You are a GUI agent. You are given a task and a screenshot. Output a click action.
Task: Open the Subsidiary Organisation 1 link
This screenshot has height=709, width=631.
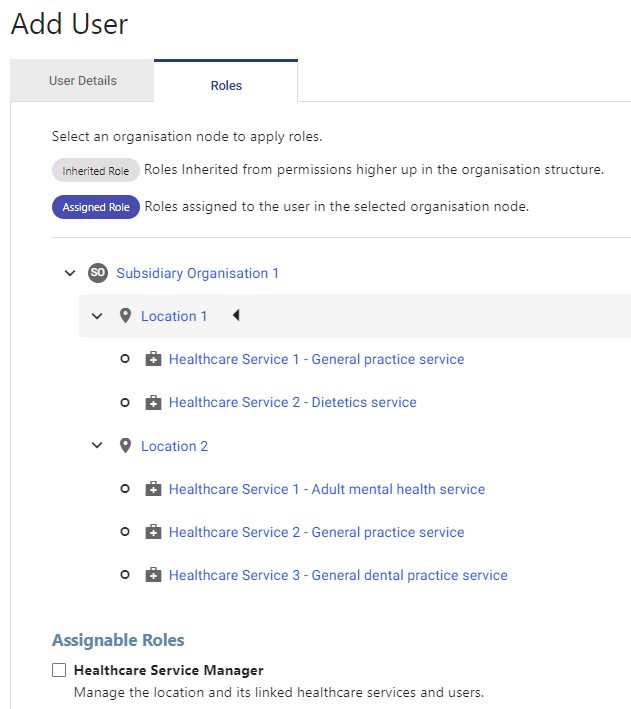pos(197,273)
